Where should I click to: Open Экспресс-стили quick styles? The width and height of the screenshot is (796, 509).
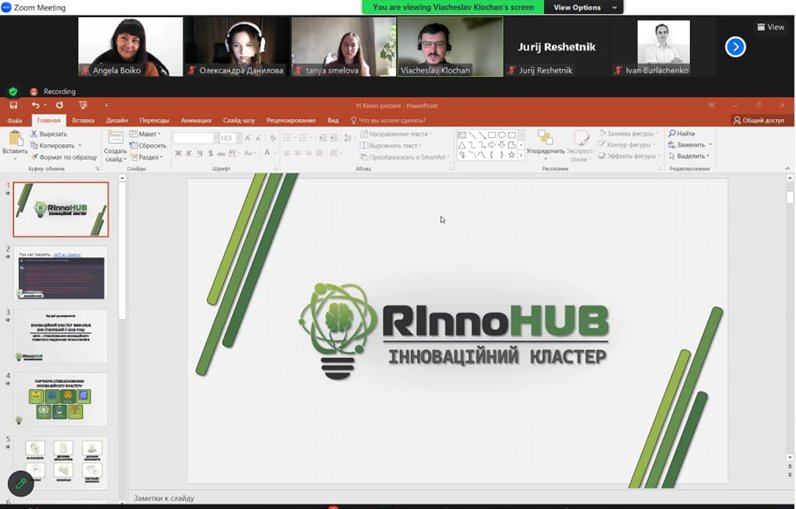point(580,146)
